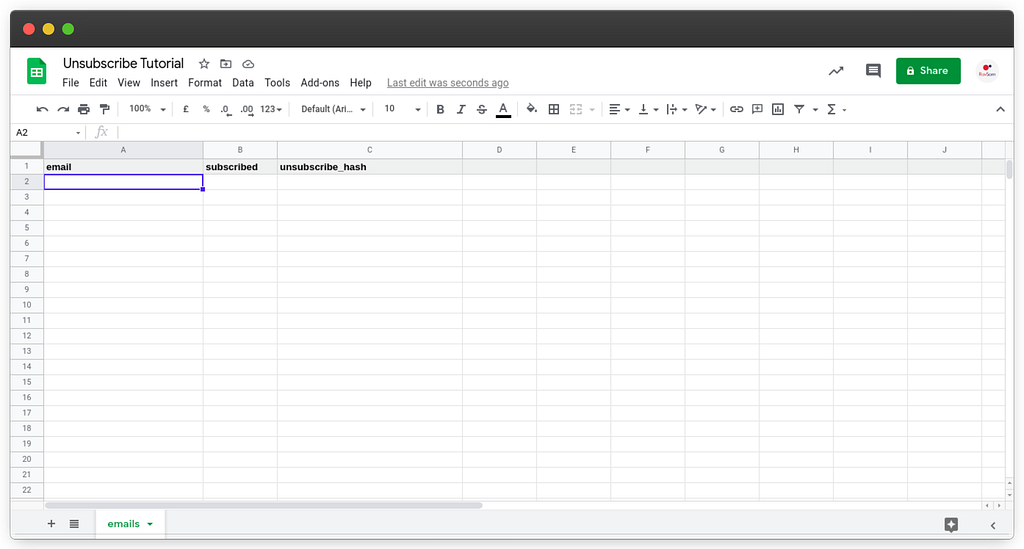
Task: Click the Print icon
Action: [84, 109]
